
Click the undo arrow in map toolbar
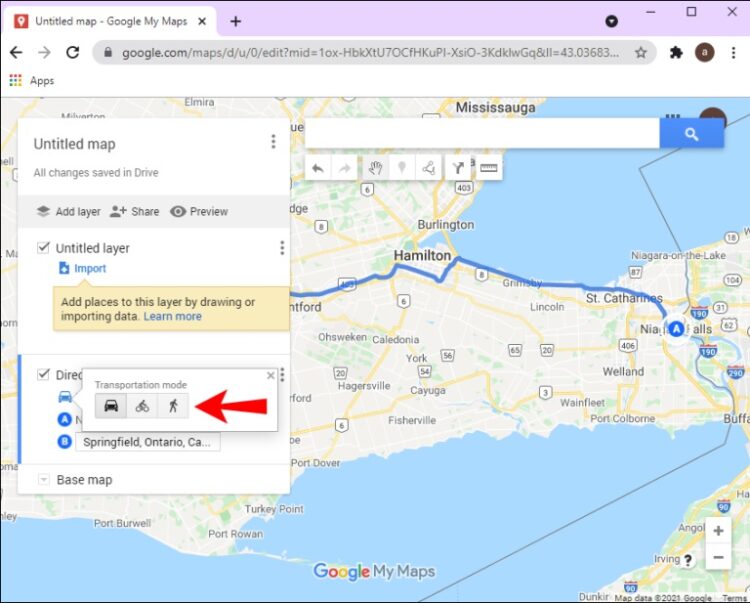(318, 168)
